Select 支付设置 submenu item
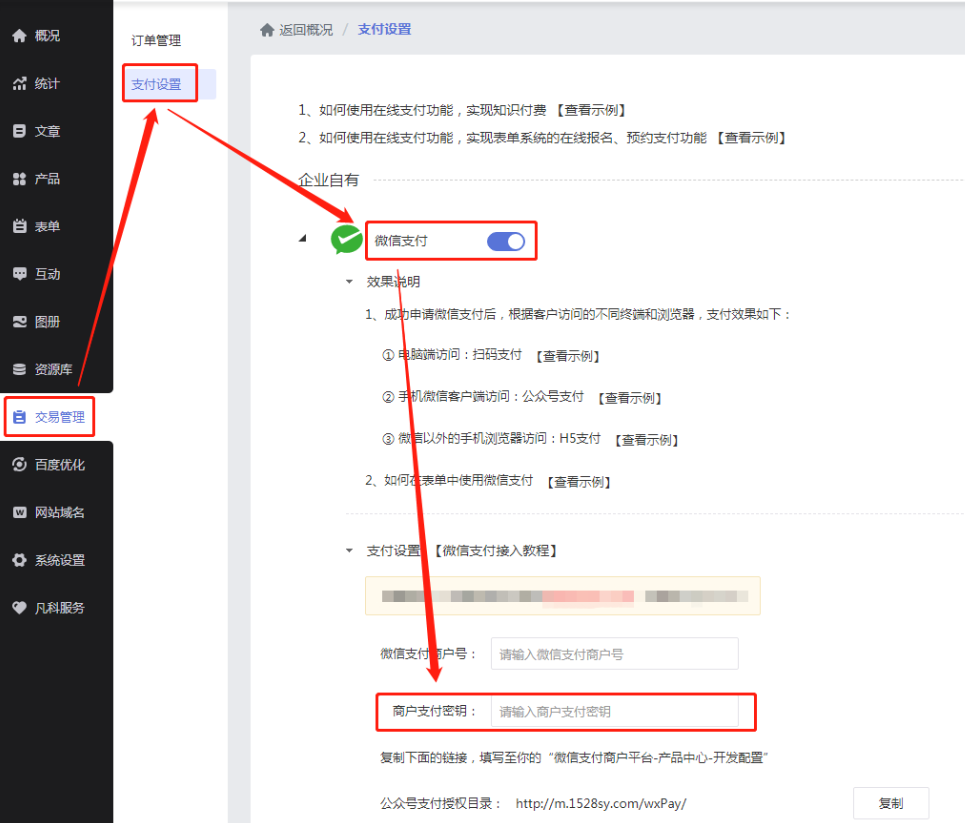Viewport: 965px width, 823px height. (156, 84)
